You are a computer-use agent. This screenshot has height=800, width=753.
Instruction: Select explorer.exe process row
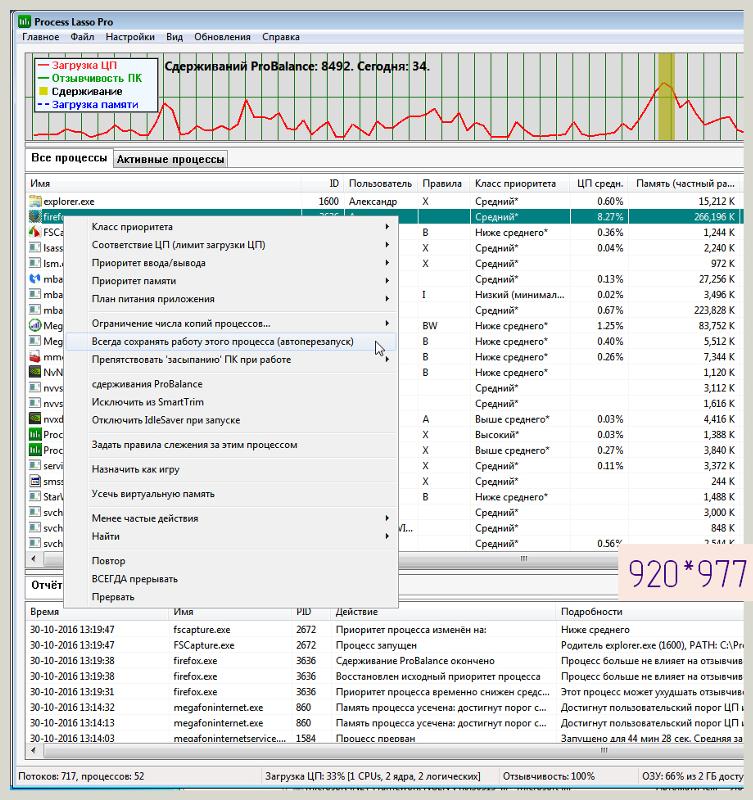coord(384,201)
